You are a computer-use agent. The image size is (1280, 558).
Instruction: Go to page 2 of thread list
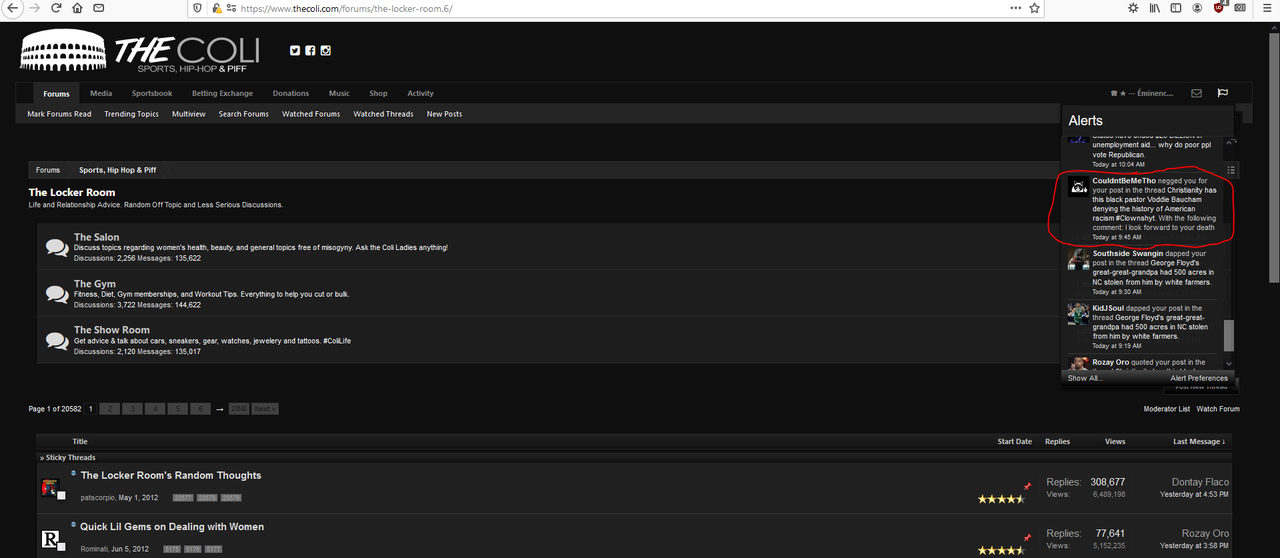click(111, 409)
